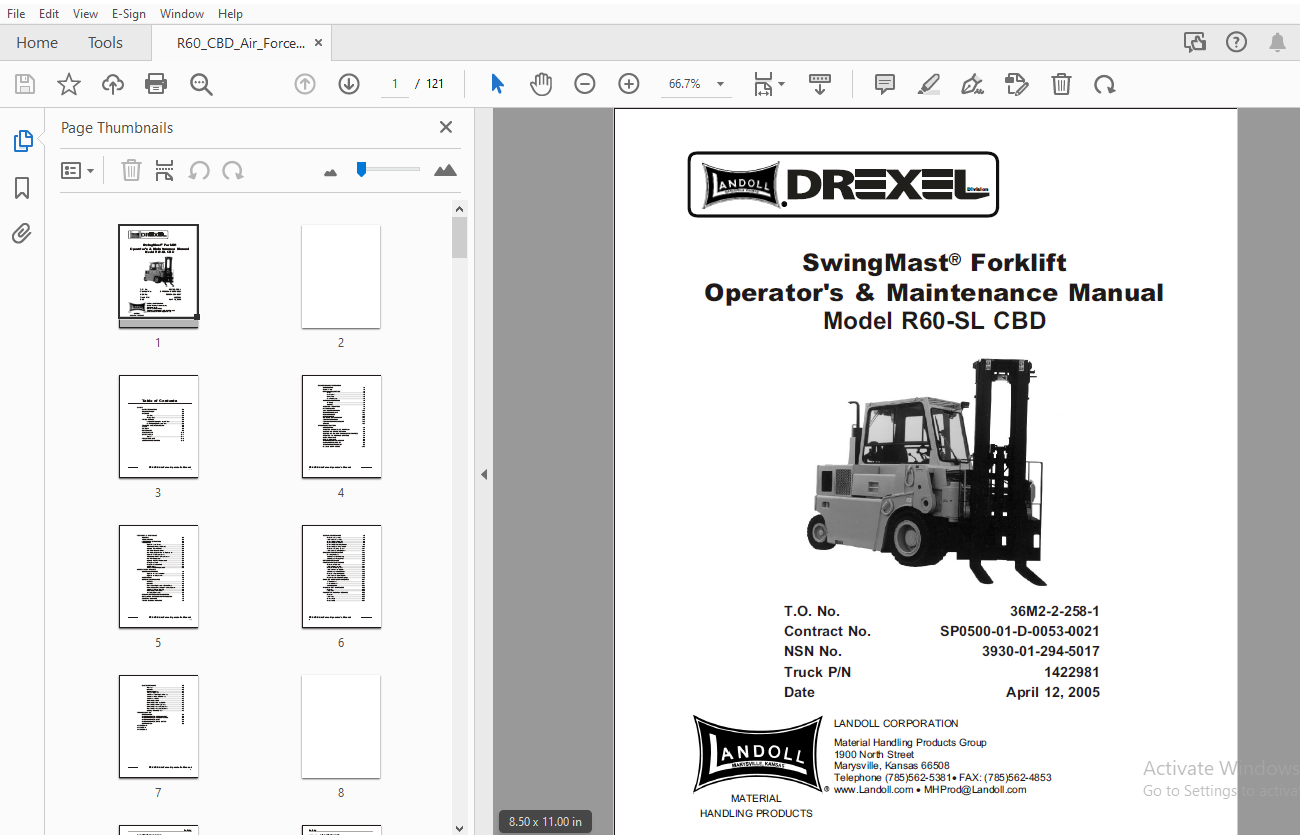Open the Window menu

tap(182, 14)
